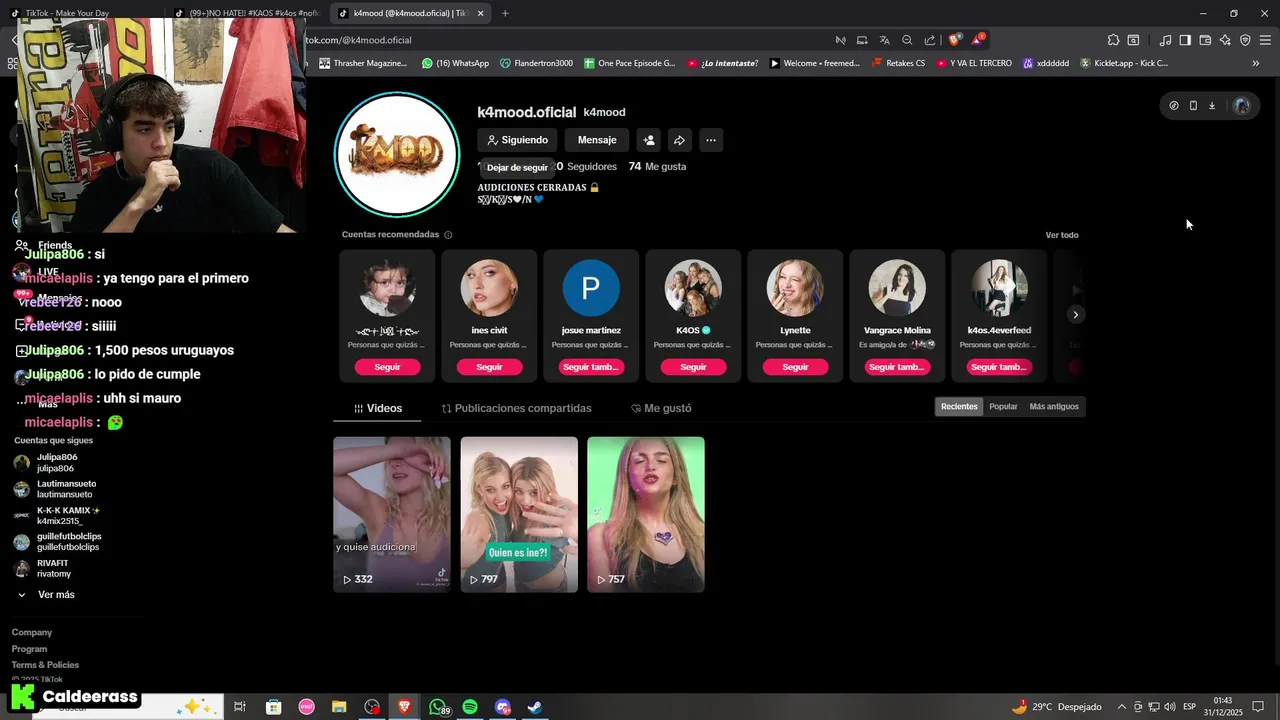1280x720 pixels.
Task: Toggle Brave Shields lion icon
Action: tap(954, 40)
